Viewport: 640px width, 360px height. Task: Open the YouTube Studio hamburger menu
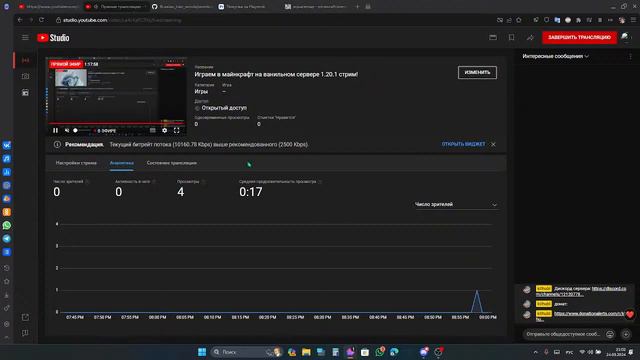(x=25, y=38)
